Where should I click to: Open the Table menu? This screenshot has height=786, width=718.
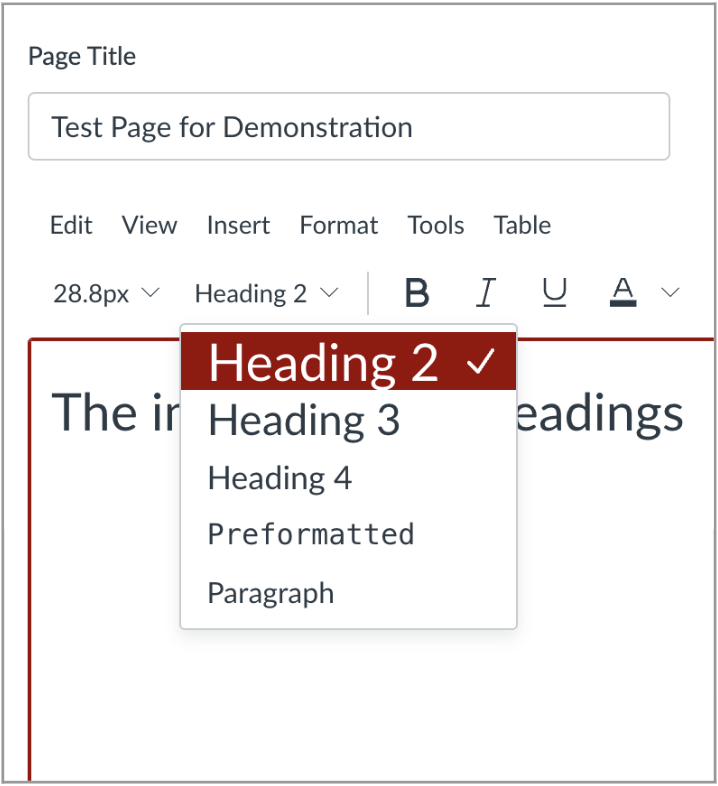[x=522, y=226]
